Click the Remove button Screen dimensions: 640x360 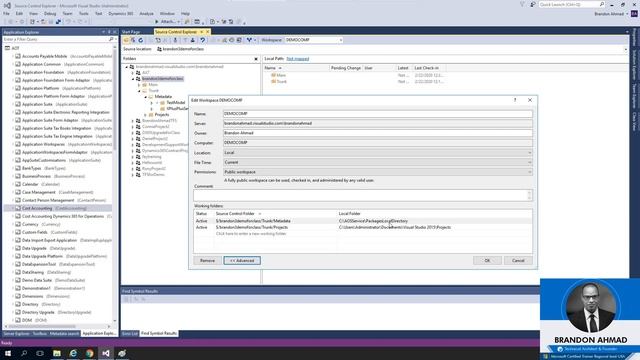(207, 260)
